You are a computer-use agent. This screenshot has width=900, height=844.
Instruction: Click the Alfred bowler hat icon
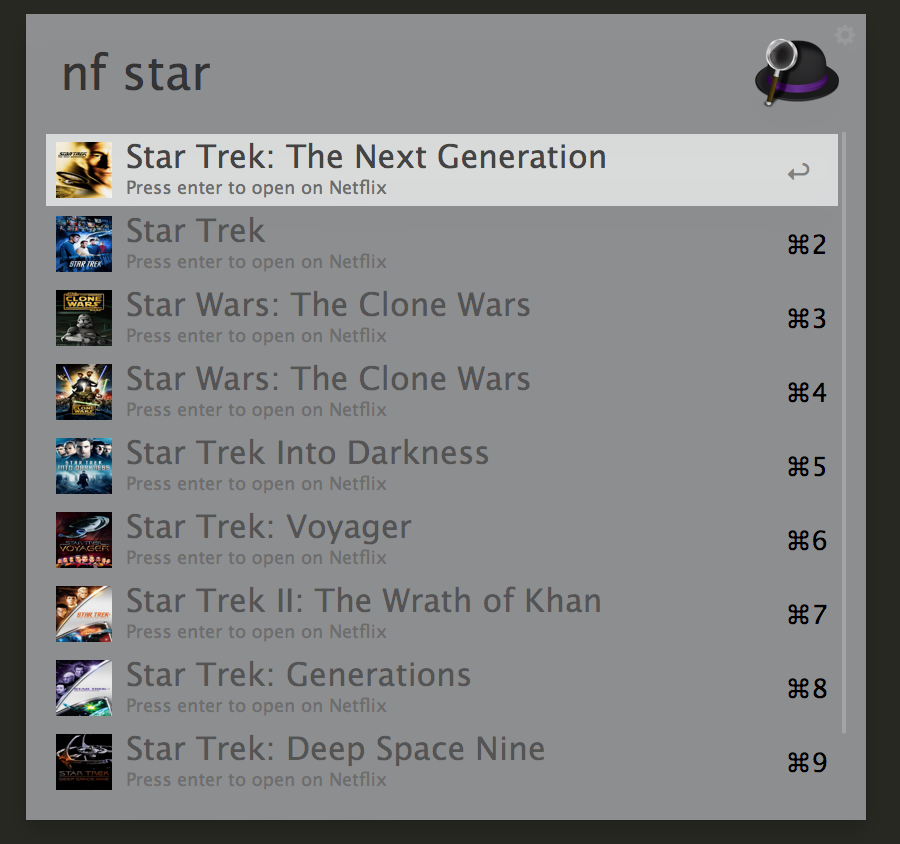[x=796, y=72]
